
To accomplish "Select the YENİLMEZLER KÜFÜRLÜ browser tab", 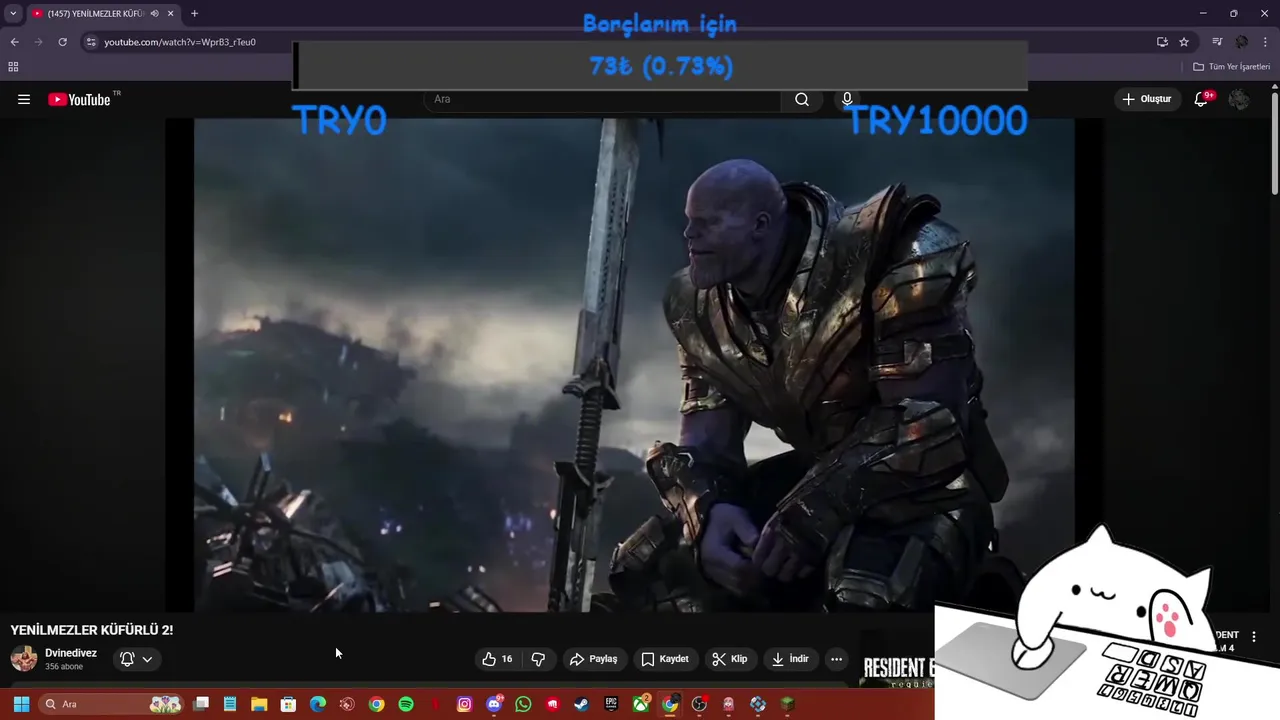I will pyautogui.click(x=97, y=14).
